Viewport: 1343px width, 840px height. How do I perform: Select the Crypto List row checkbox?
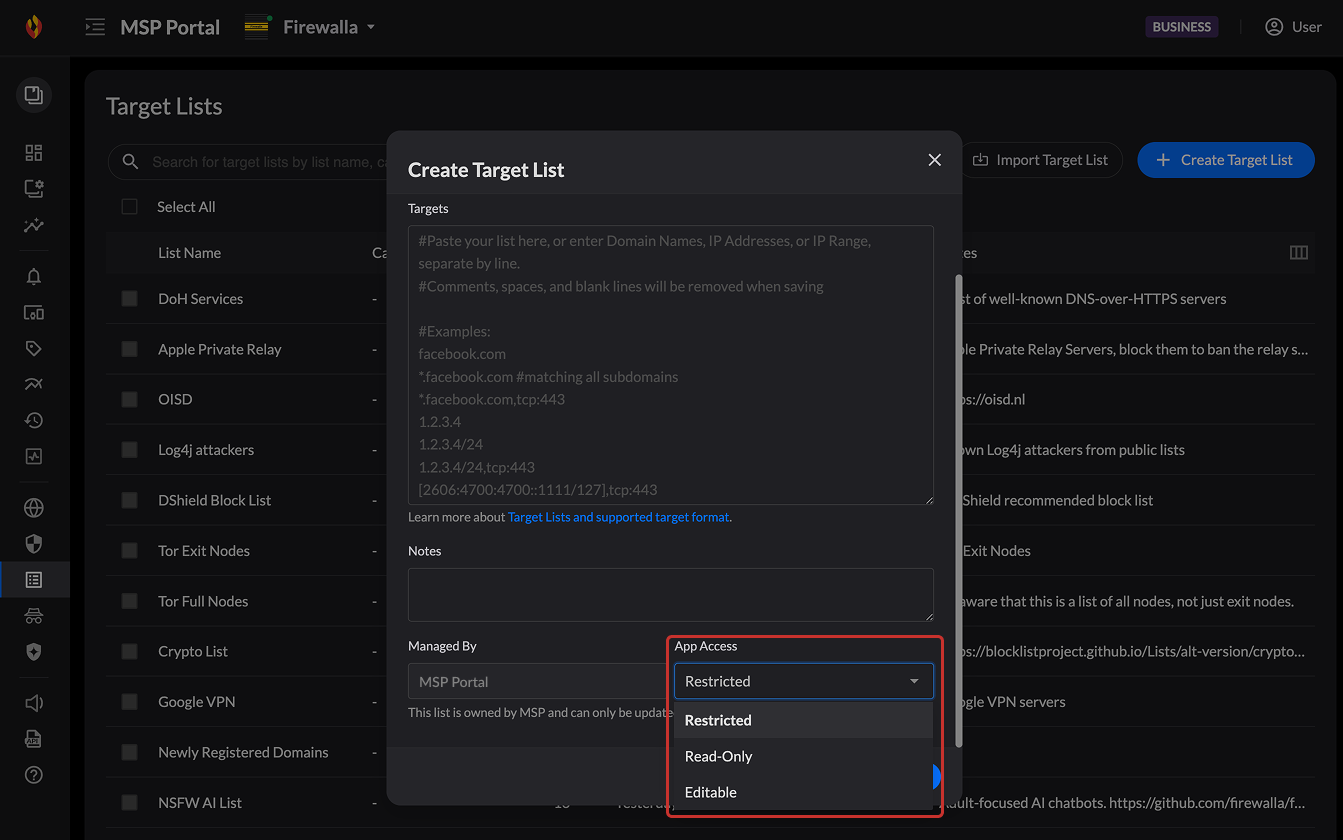click(x=129, y=651)
